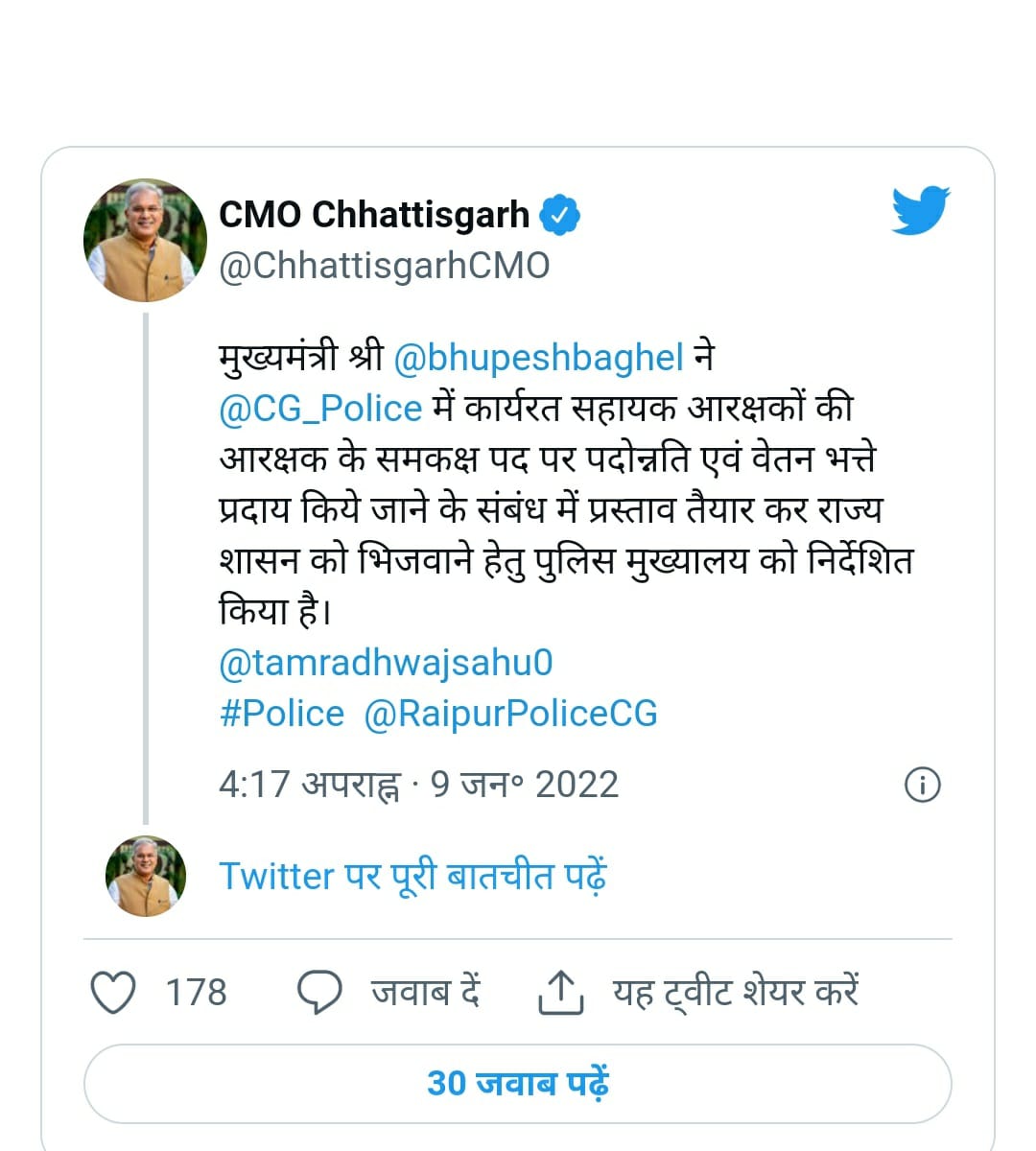Image resolution: width=1036 pixels, height=1151 pixels.
Task: Click the Twitter bird logo
Action: tap(921, 211)
